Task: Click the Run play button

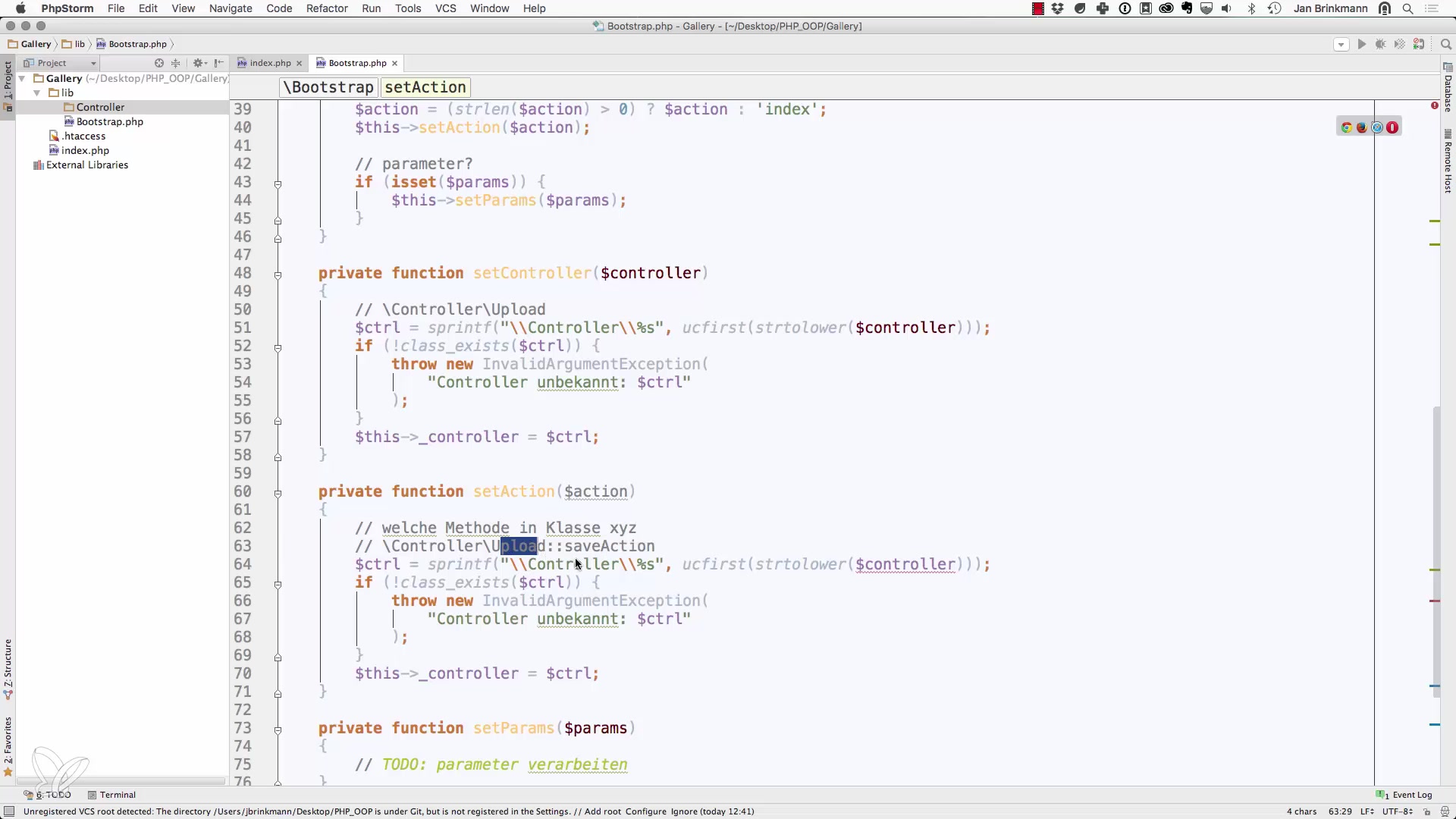Action: click(1361, 45)
